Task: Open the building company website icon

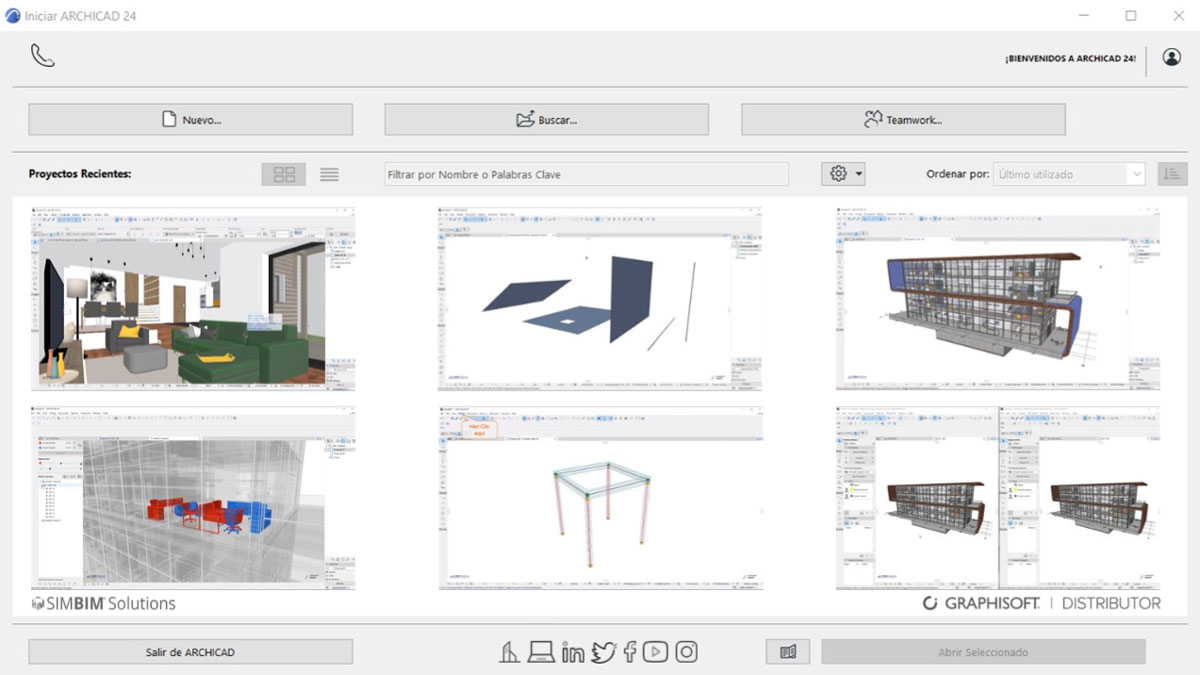Action: [510, 652]
